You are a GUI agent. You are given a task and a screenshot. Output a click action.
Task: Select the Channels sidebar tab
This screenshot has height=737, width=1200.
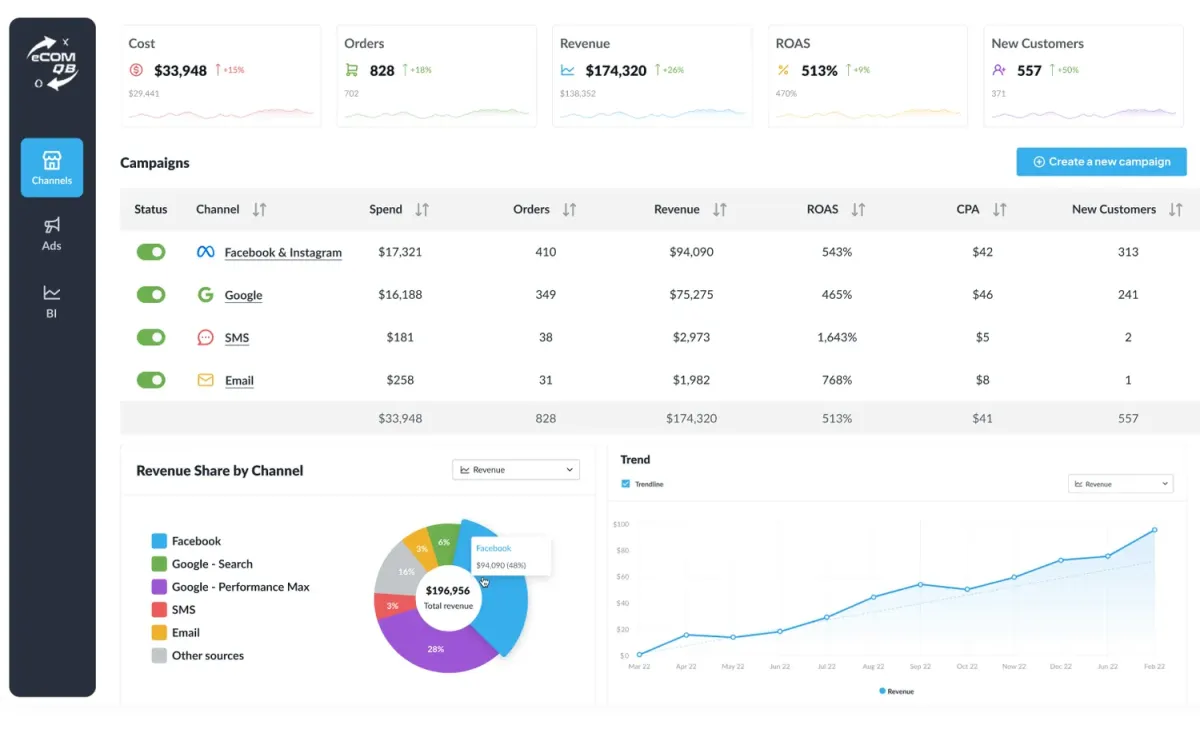click(52, 168)
